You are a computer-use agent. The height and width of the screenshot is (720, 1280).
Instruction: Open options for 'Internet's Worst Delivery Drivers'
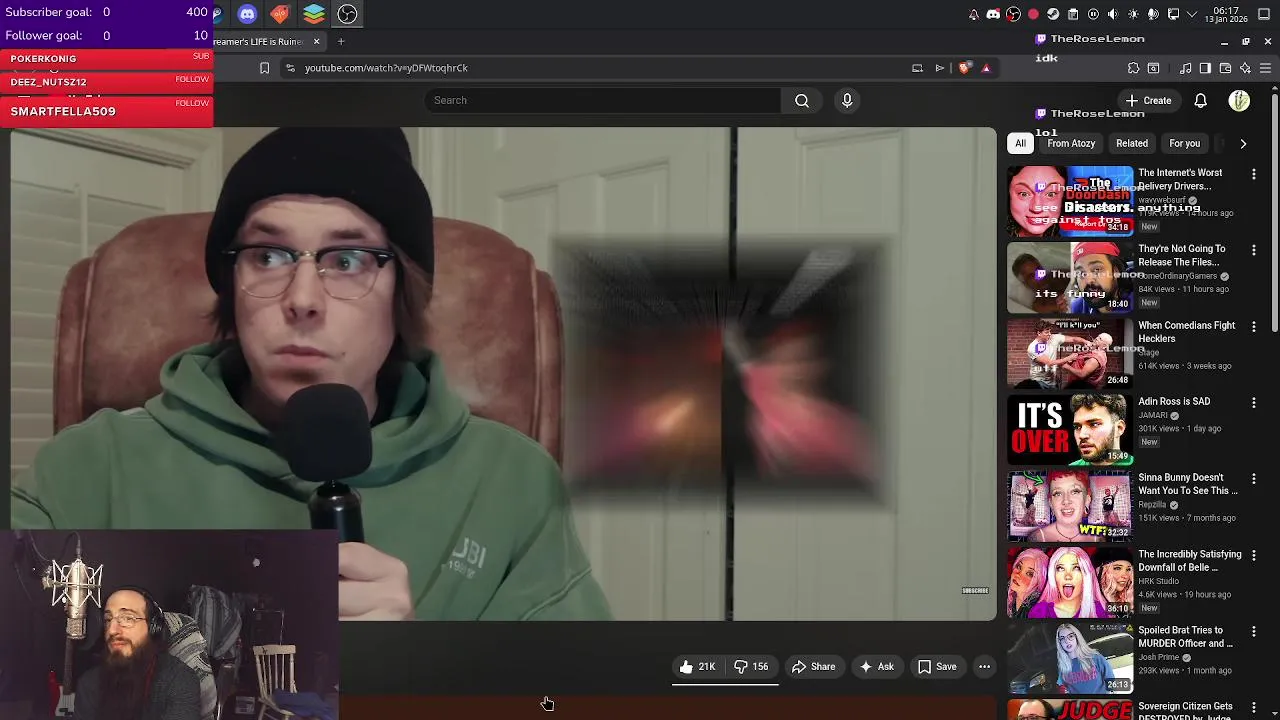tap(1253, 174)
